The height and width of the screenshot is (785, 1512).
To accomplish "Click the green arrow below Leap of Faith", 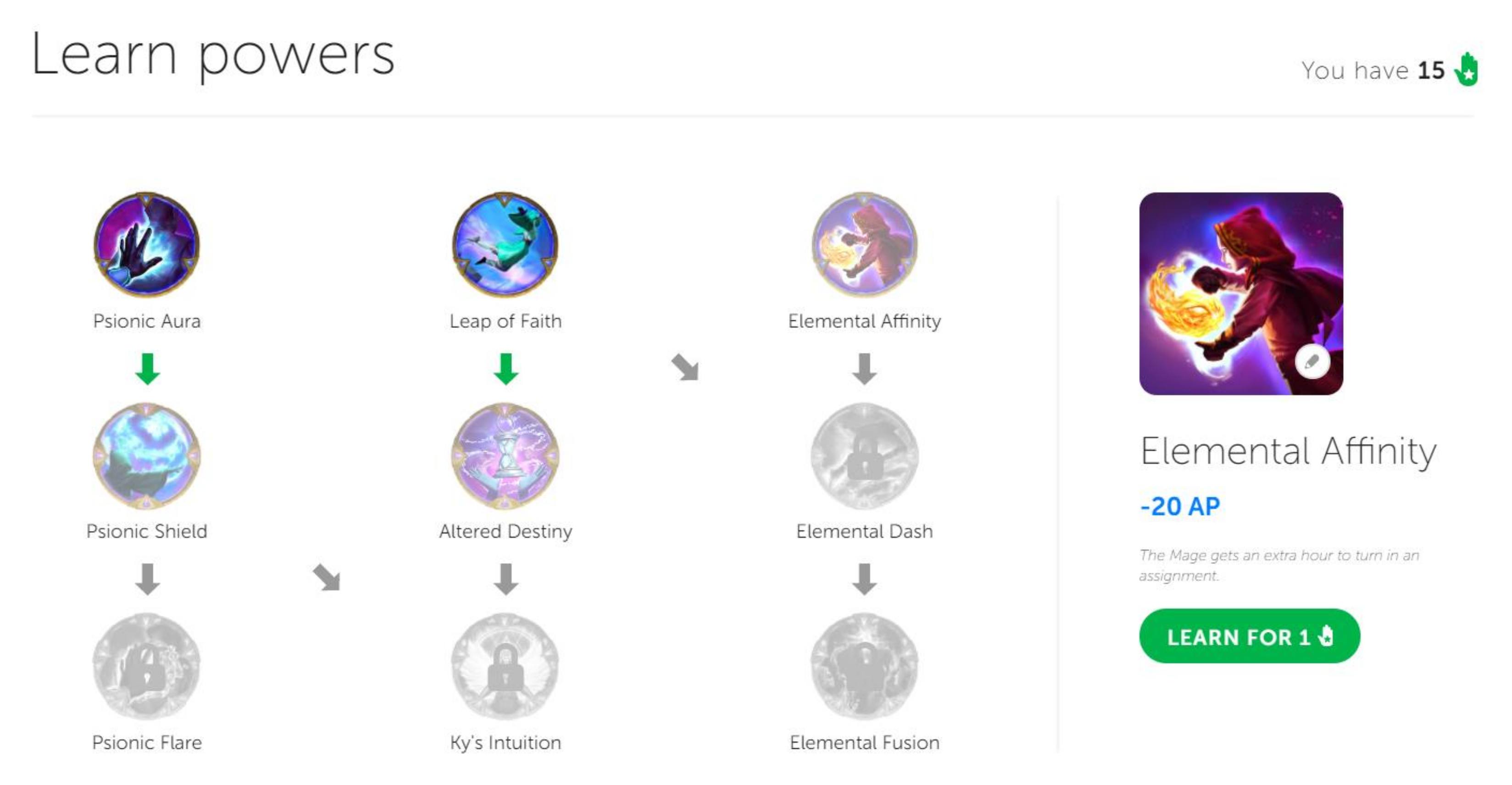I will 506,369.
